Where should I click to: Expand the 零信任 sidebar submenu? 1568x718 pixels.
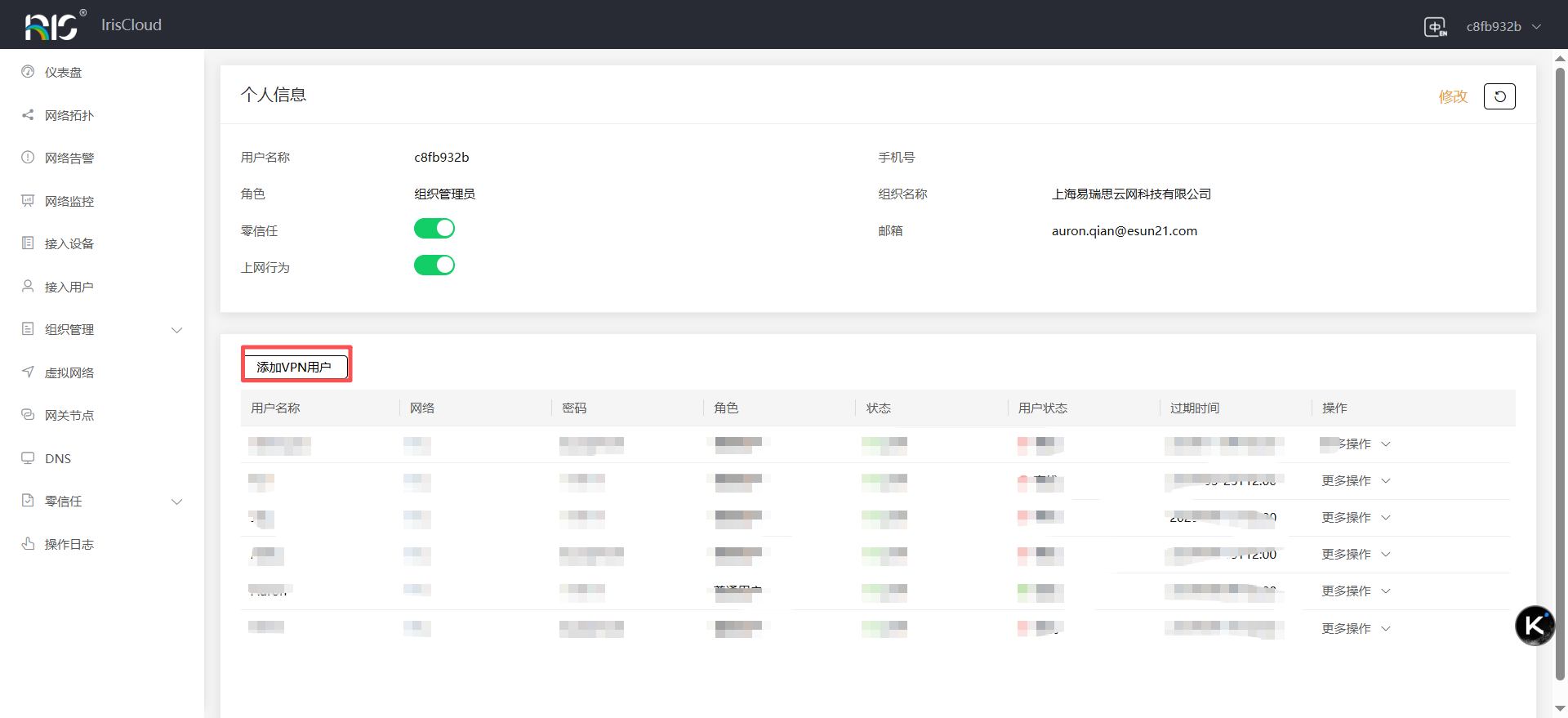pyautogui.click(x=176, y=502)
